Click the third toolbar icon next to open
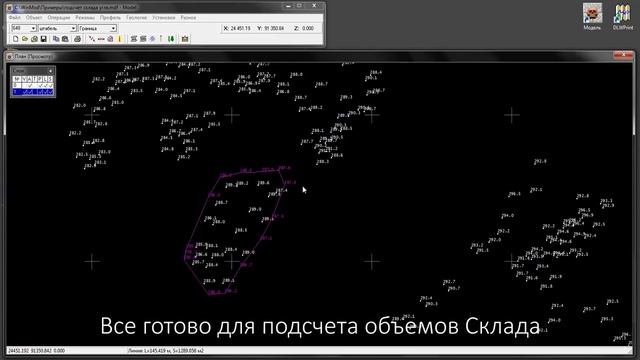 [x=34, y=39]
